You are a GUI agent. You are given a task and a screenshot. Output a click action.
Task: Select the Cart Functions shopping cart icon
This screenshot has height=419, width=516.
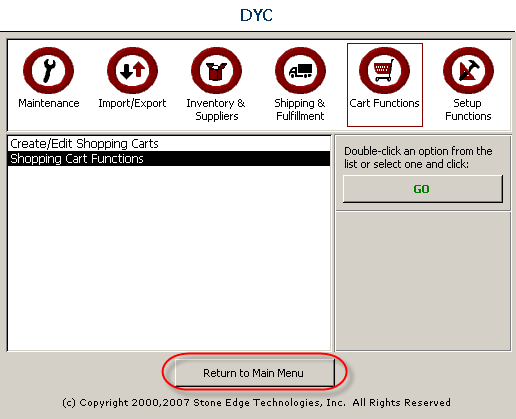pyautogui.click(x=384, y=71)
